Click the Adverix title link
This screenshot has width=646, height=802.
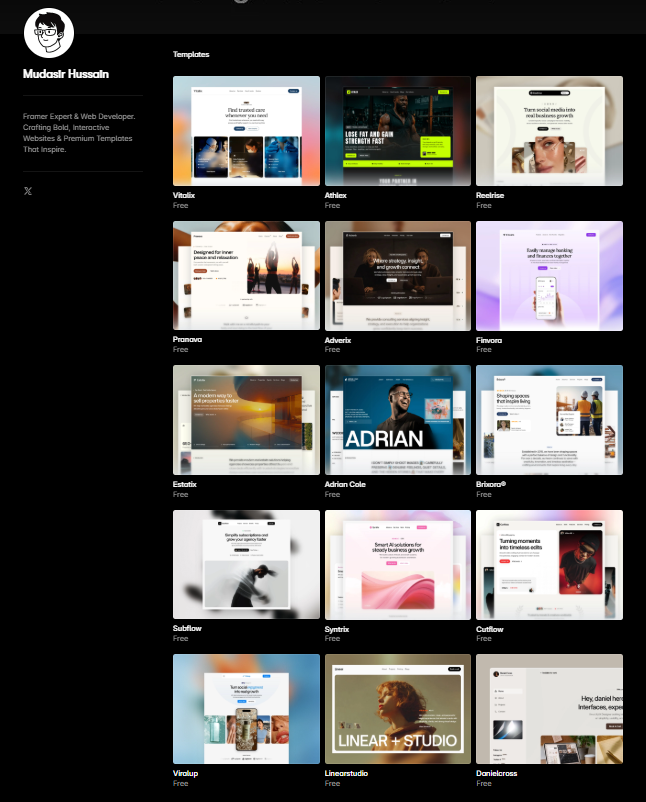[338, 340]
